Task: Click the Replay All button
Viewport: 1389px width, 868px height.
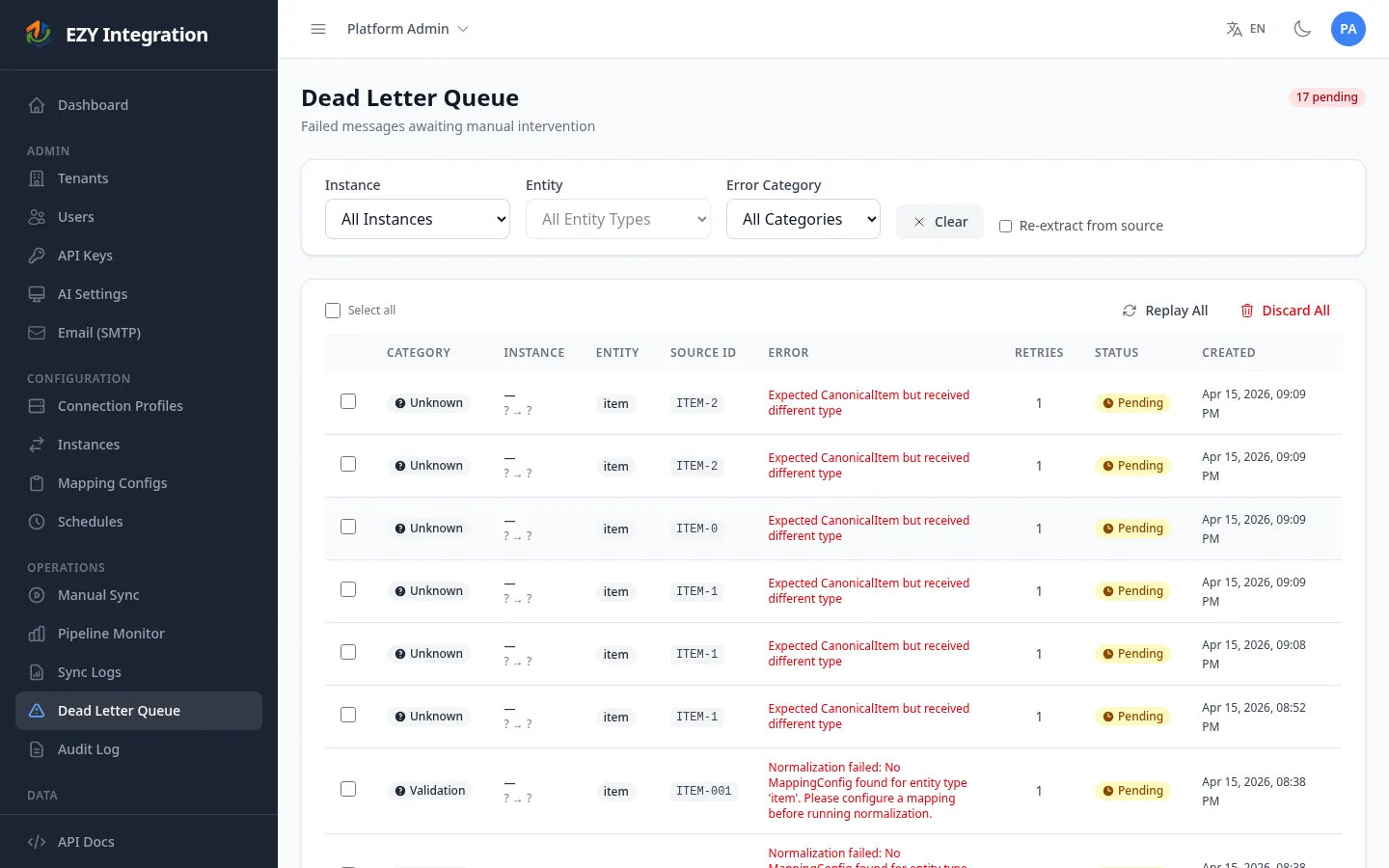Action: tap(1165, 311)
